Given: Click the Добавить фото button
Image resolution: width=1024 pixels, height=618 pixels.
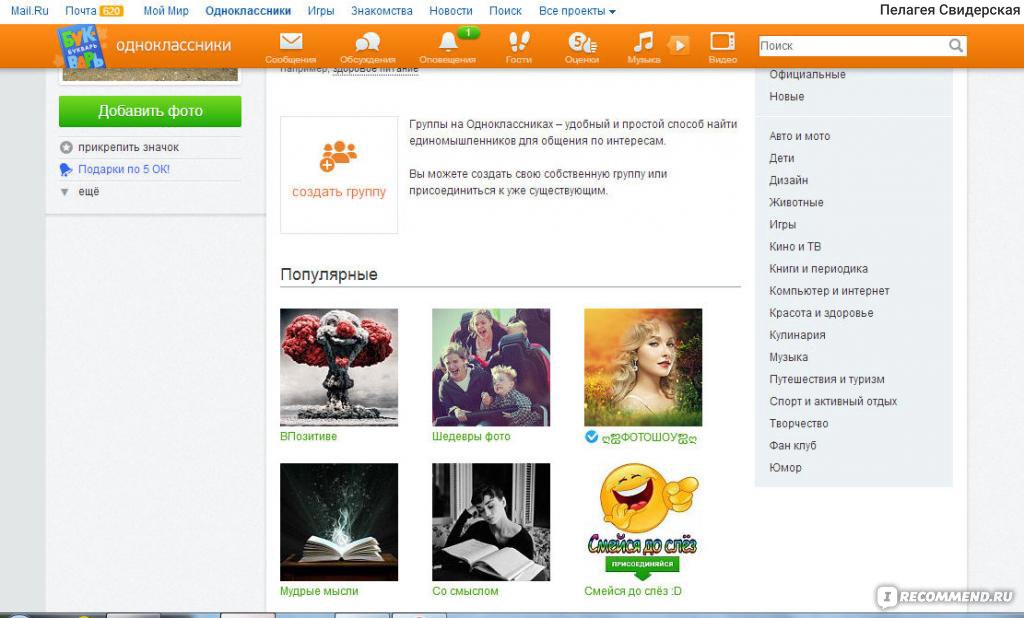Looking at the screenshot, I should click(150, 111).
